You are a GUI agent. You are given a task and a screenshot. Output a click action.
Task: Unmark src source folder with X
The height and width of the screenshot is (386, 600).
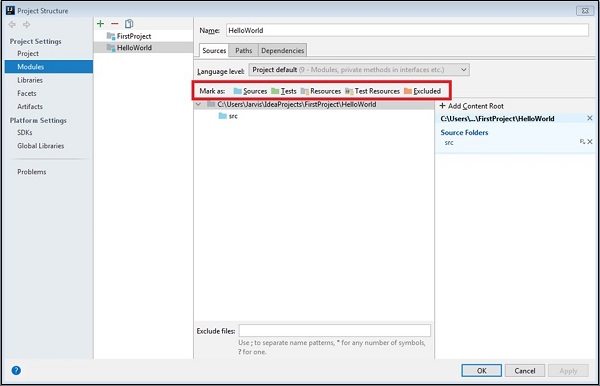590,142
